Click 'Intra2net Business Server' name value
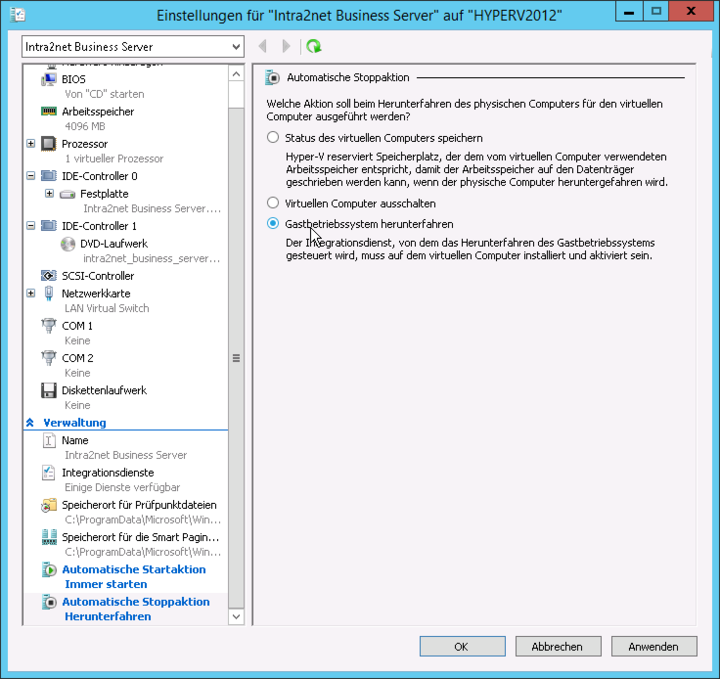This screenshot has width=720, height=679. tap(126, 455)
